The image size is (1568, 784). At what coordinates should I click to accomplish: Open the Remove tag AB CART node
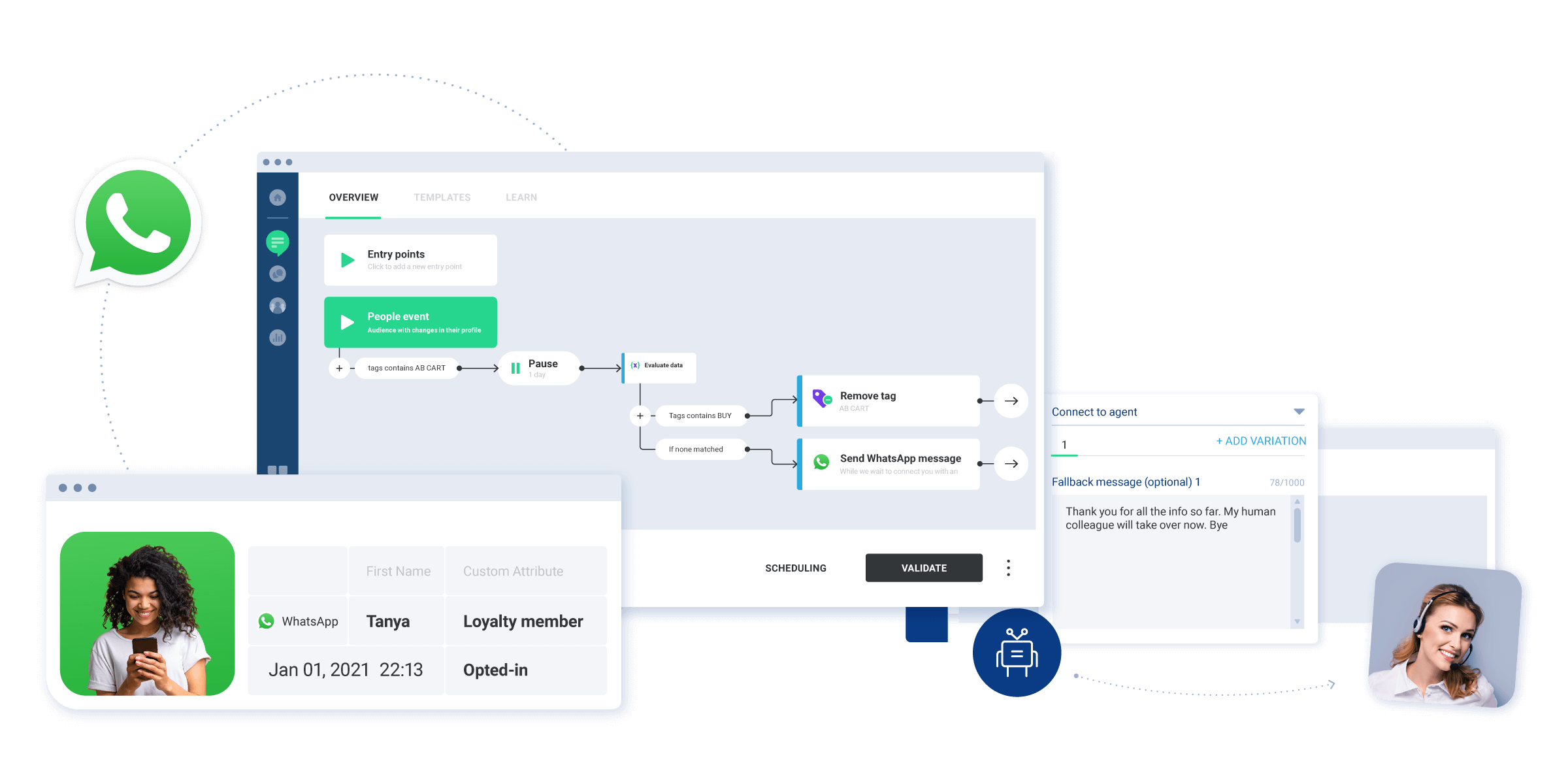tap(889, 401)
